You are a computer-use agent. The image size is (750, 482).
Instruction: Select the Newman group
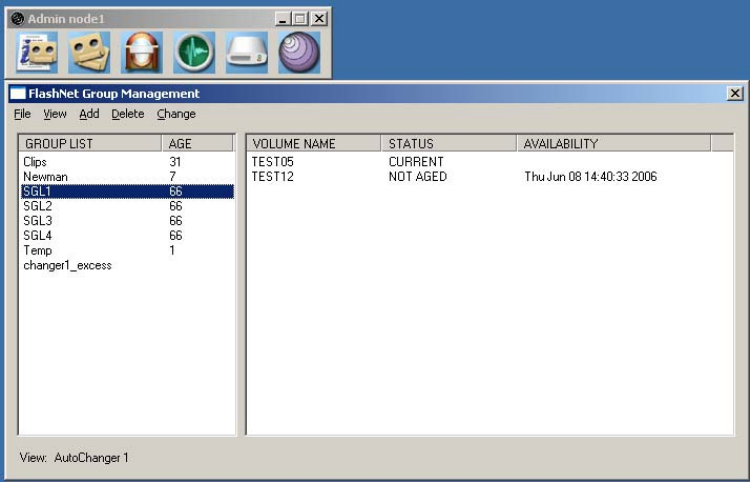pyautogui.click(x=45, y=176)
